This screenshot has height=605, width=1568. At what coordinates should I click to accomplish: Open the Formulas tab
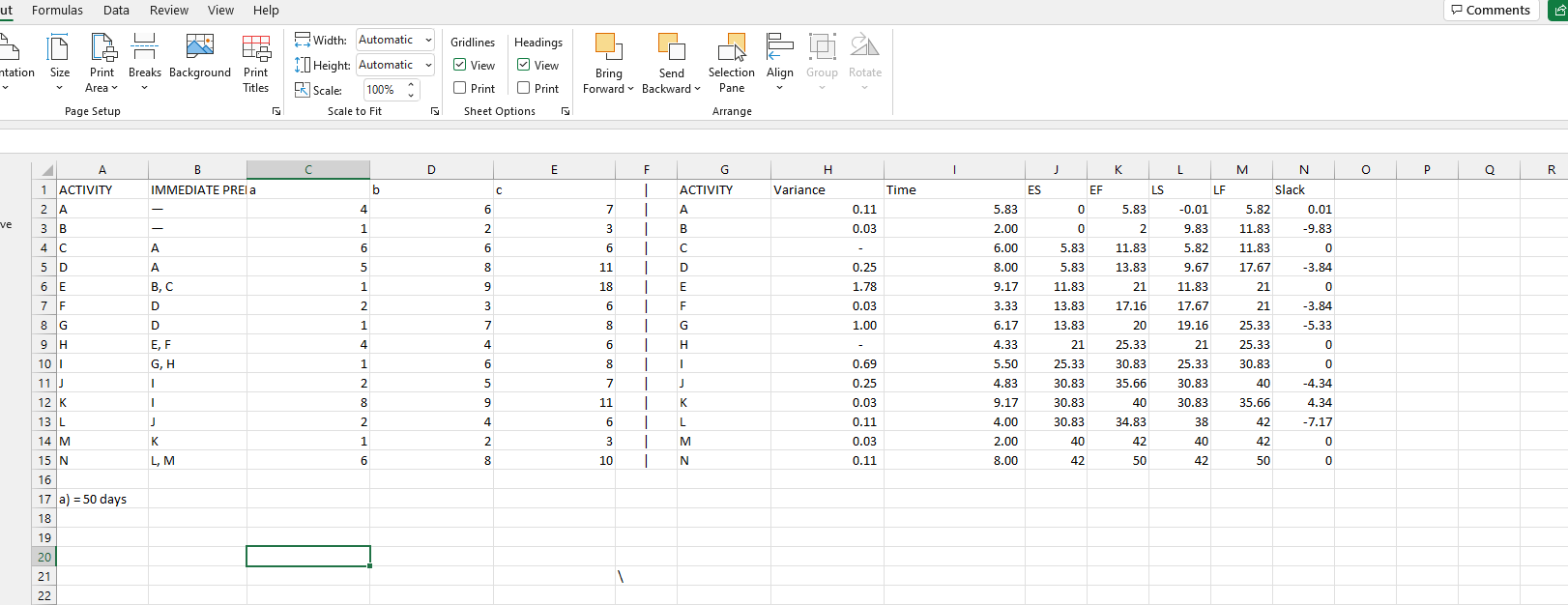[x=57, y=10]
